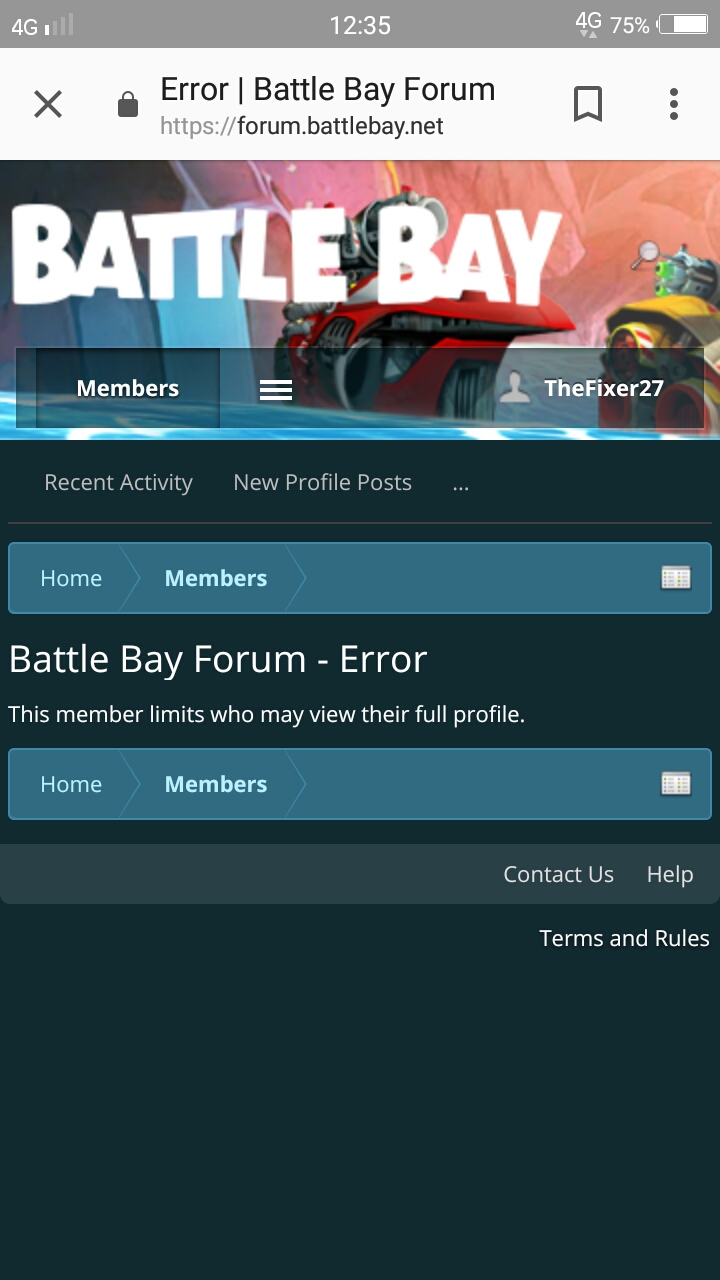The height and width of the screenshot is (1280, 720).
Task: Open Members in the upper breadcrumb
Action: 216,579
